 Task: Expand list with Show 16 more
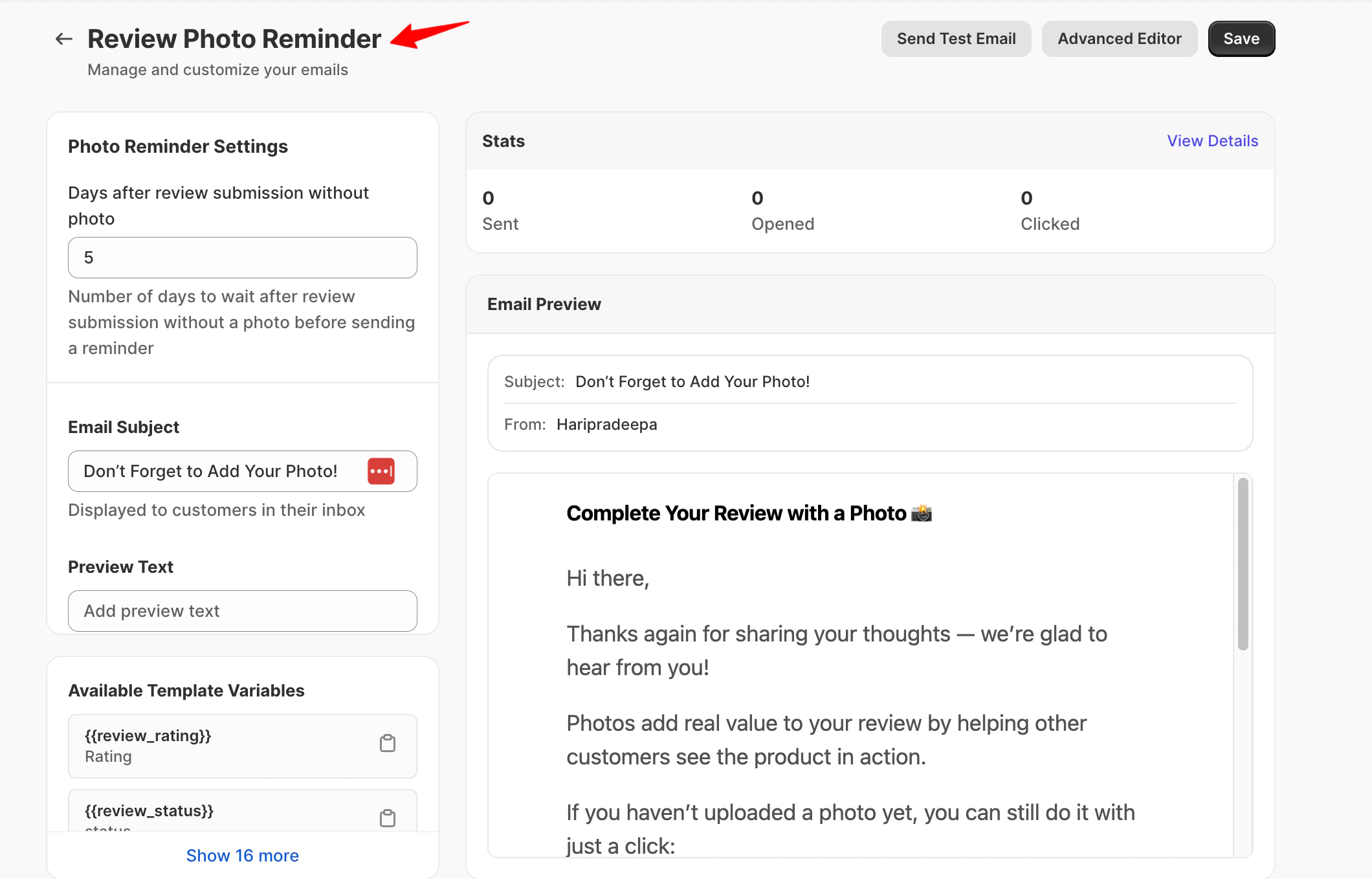click(x=243, y=856)
